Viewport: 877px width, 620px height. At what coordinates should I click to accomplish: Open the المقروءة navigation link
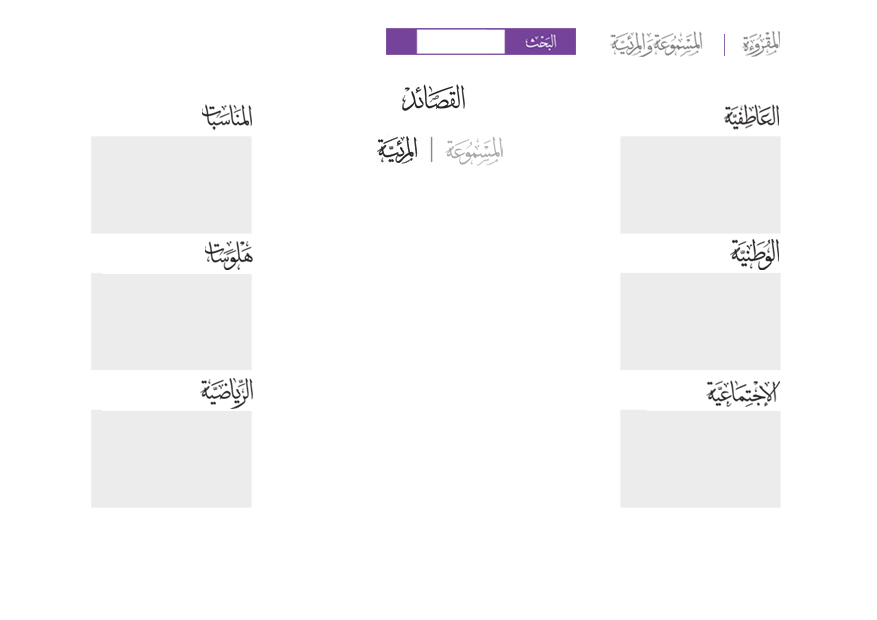[x=761, y=44]
